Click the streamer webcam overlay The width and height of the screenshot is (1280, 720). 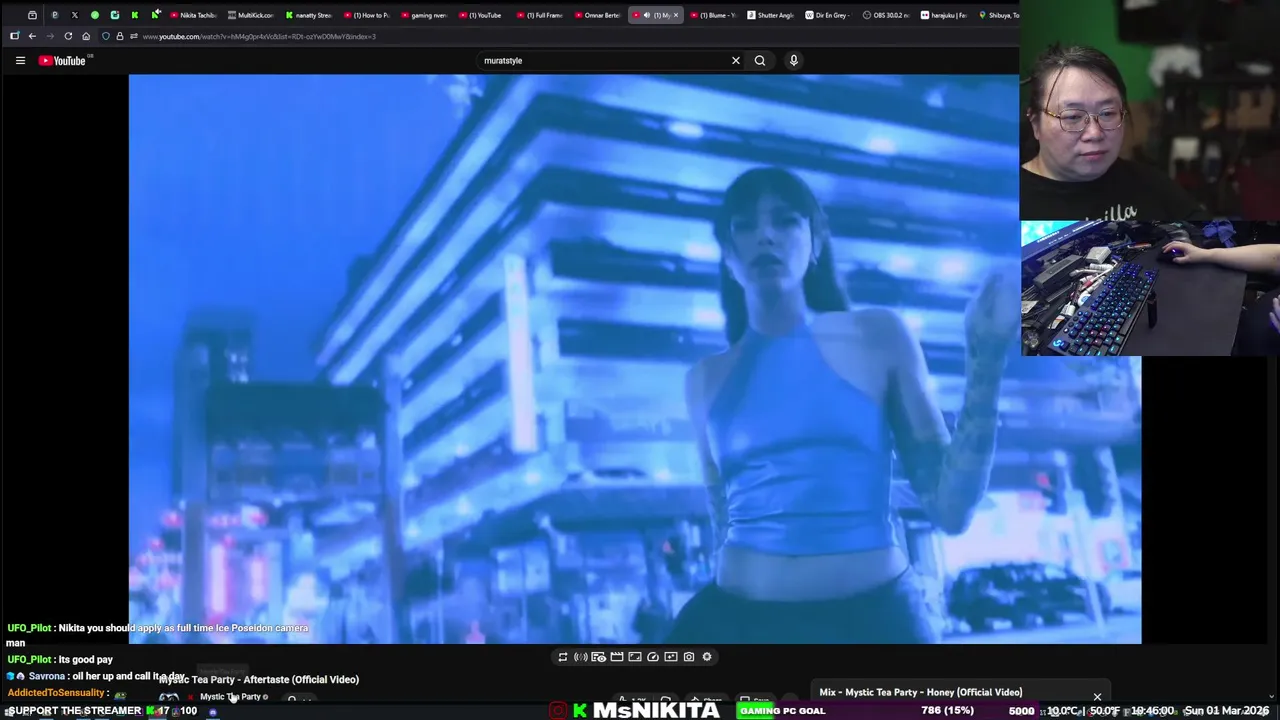[1150, 110]
